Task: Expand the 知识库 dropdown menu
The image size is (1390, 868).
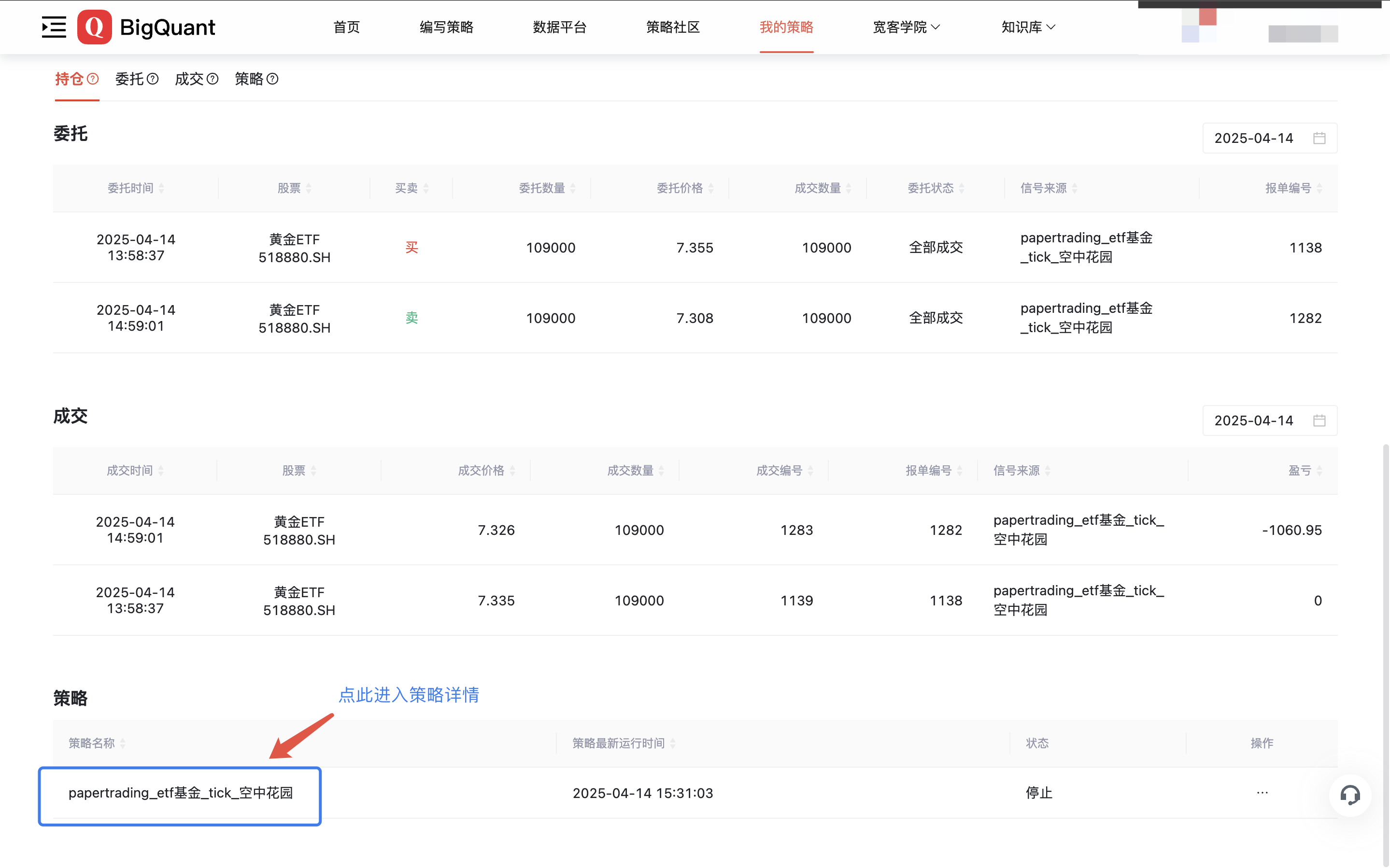Action: click(1028, 27)
